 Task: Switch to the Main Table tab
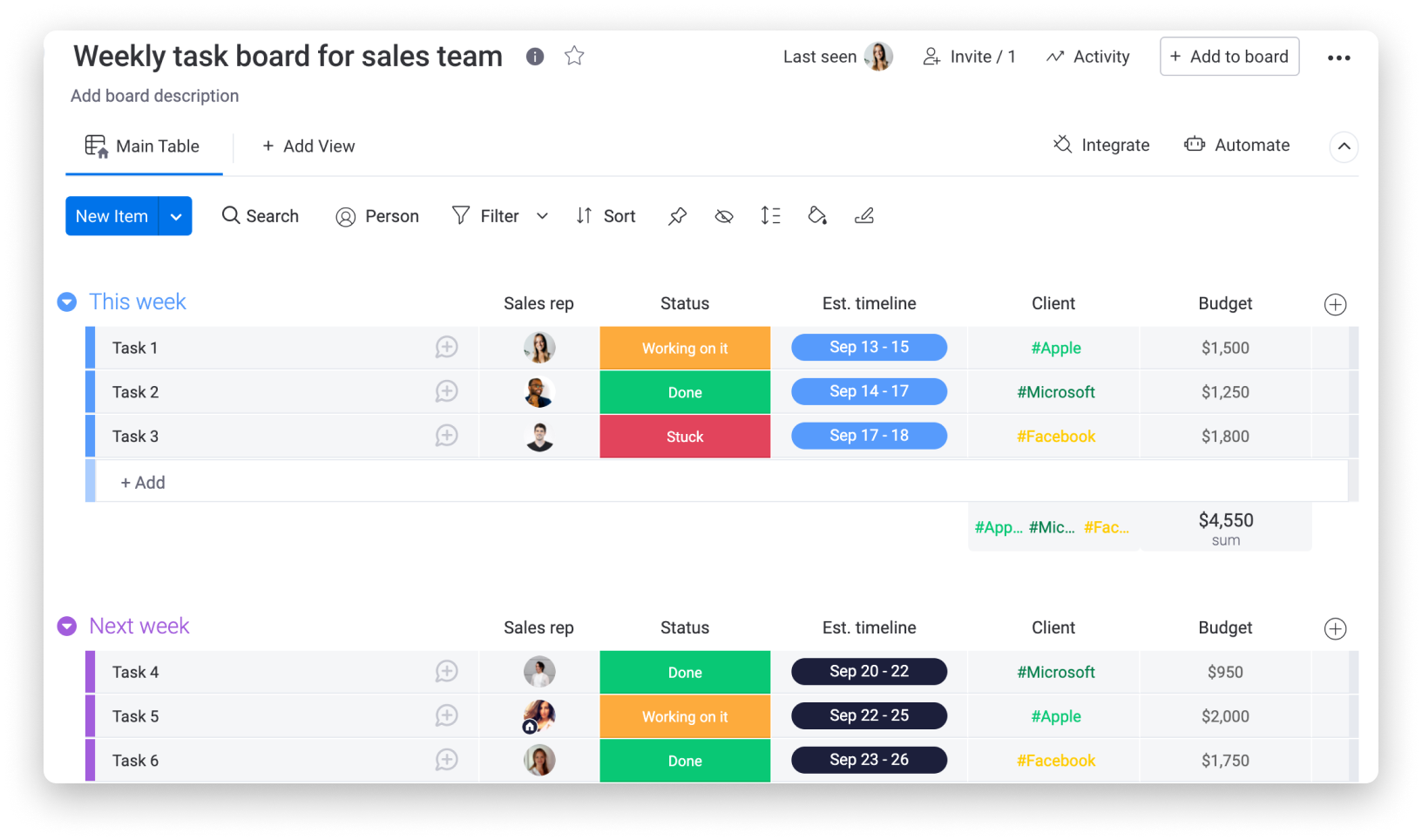tap(143, 146)
